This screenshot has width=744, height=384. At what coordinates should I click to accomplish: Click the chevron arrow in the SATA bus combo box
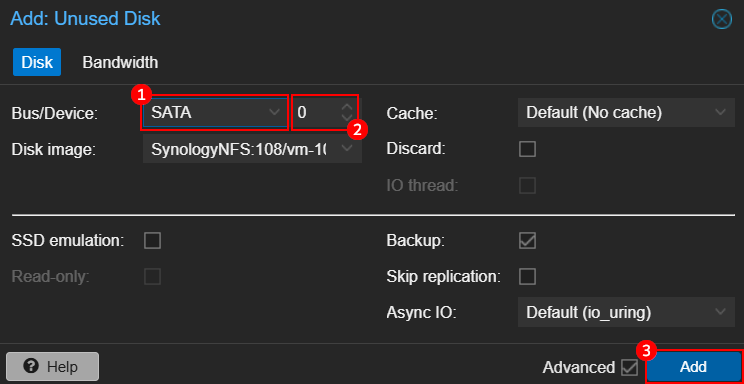[274, 112]
